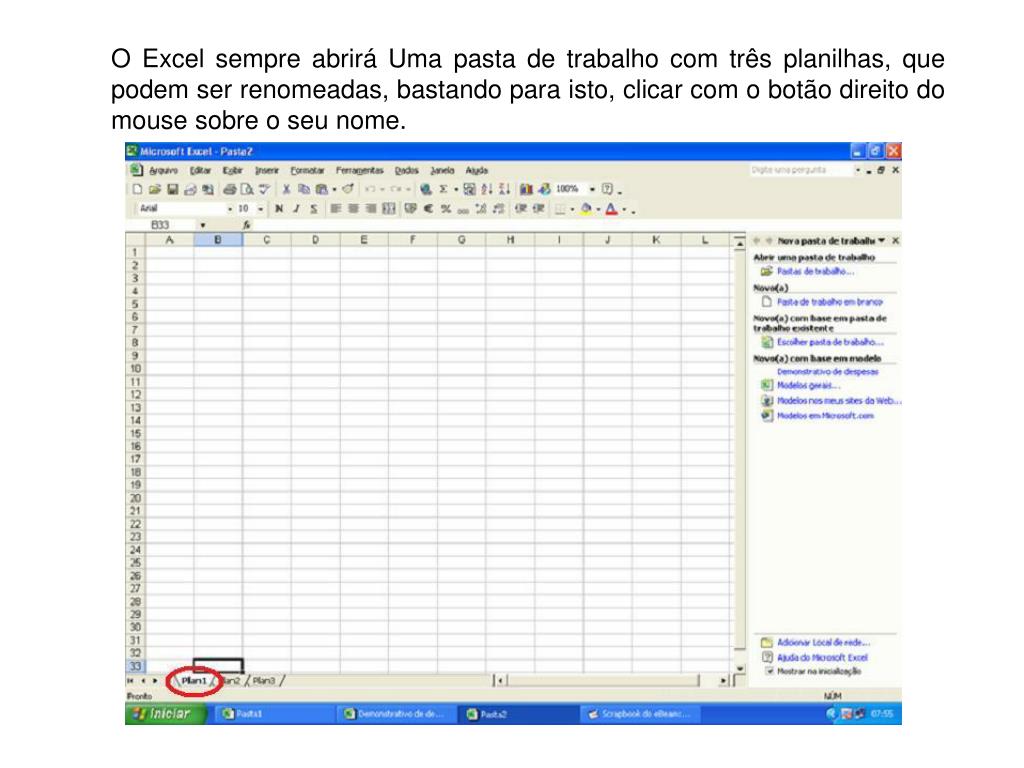Click the Save diskette toolbar icon
Viewport: 1024px width, 768px height.
click(172, 189)
